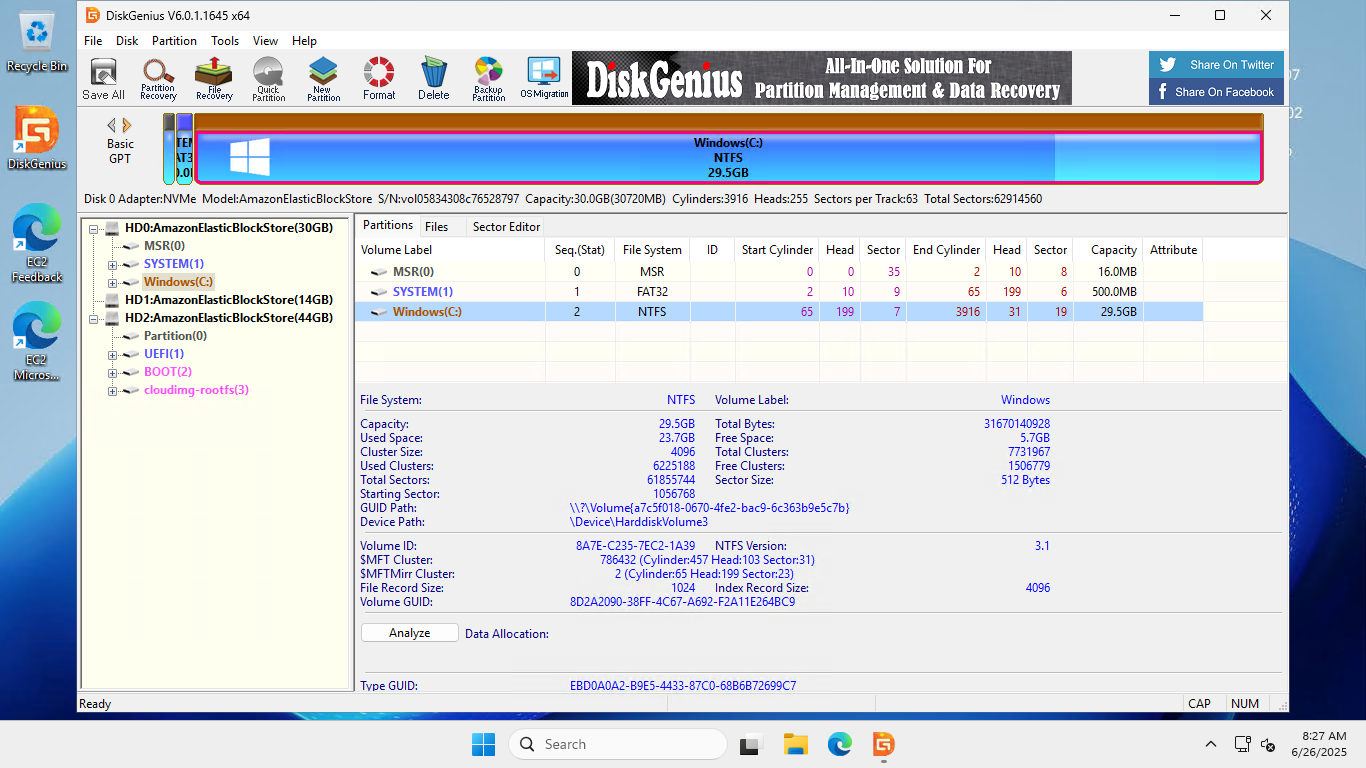Click the Format toolbar icon
This screenshot has width=1366, height=768.
[x=379, y=79]
